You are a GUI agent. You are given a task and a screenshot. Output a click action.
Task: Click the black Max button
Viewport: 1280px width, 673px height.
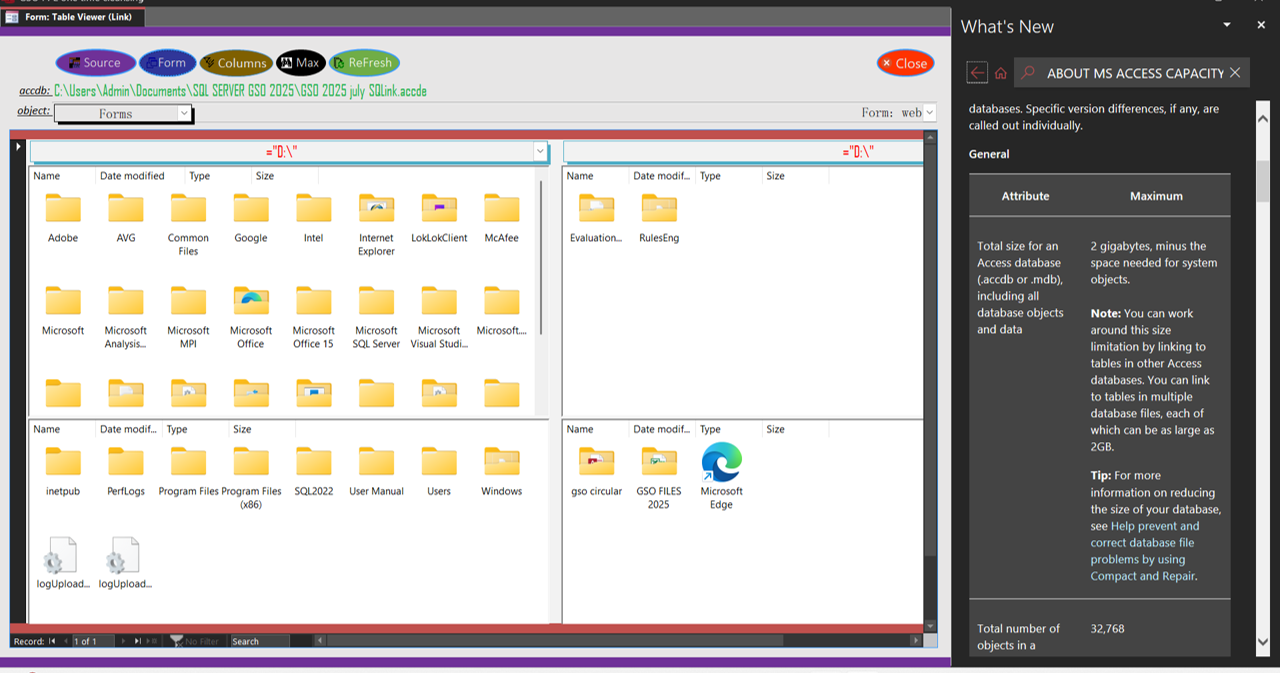(301, 63)
